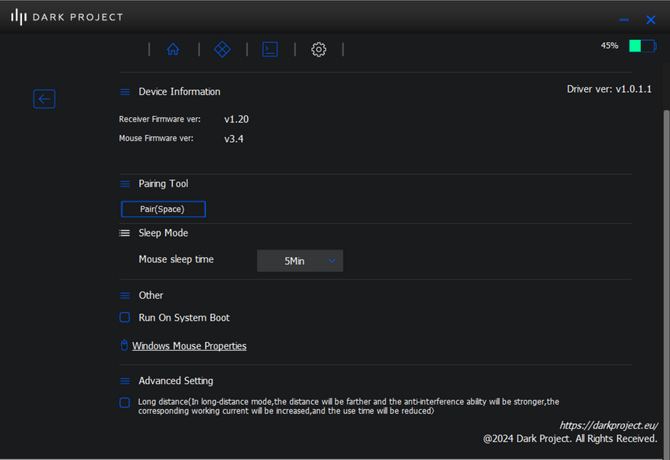Expand the Mouse sleep time dropdown
Image resolution: width=670 pixels, height=460 pixels.
point(300,261)
